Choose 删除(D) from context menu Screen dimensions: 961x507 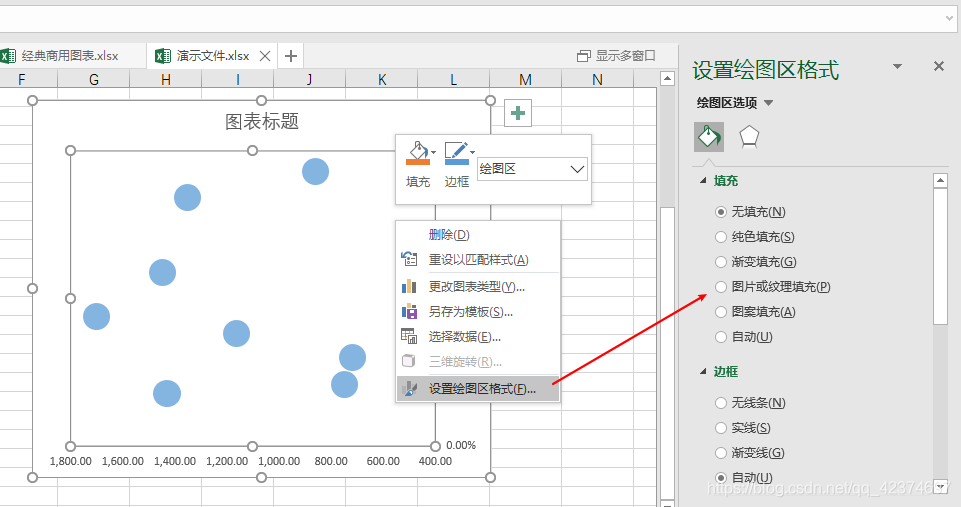pos(478,235)
